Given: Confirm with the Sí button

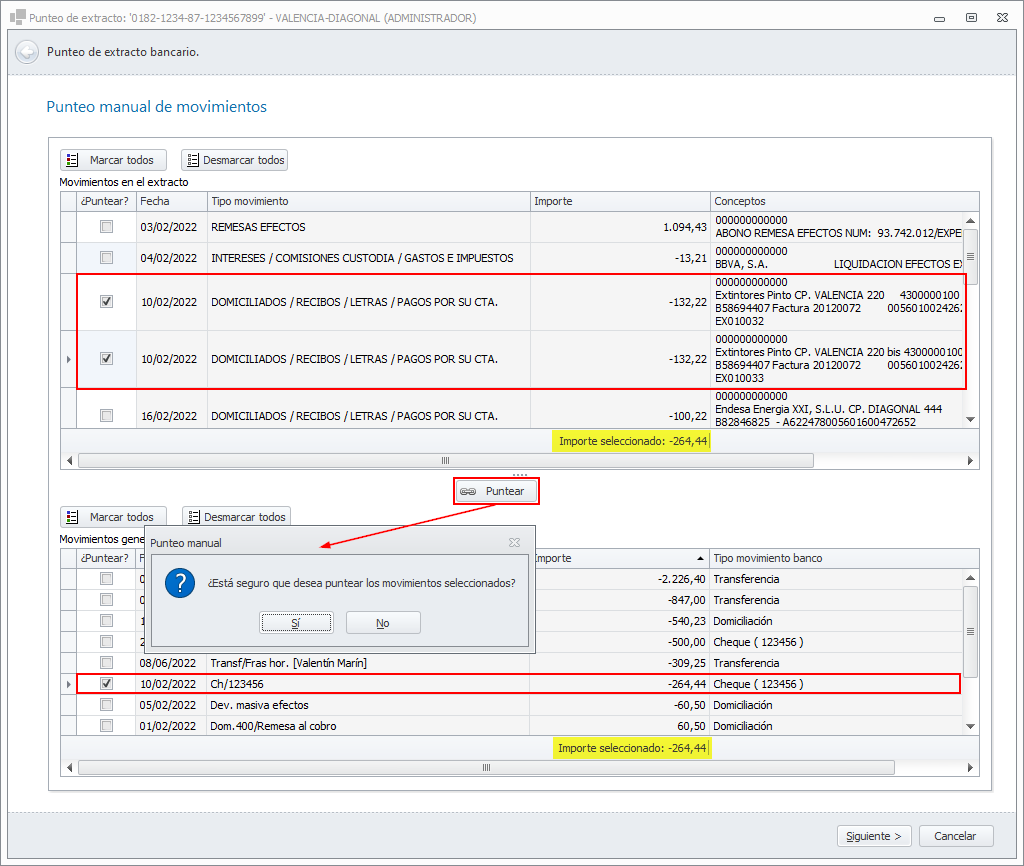Looking at the screenshot, I should [x=295, y=623].
